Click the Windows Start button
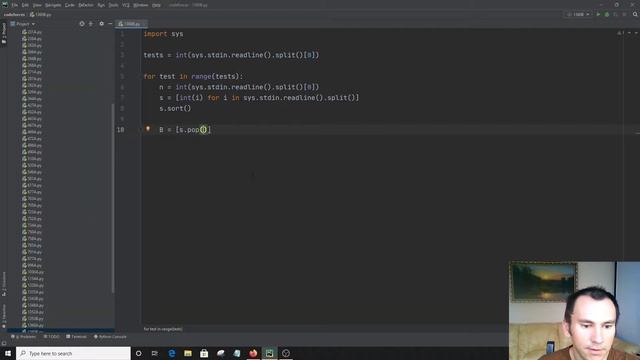 tap(8, 353)
